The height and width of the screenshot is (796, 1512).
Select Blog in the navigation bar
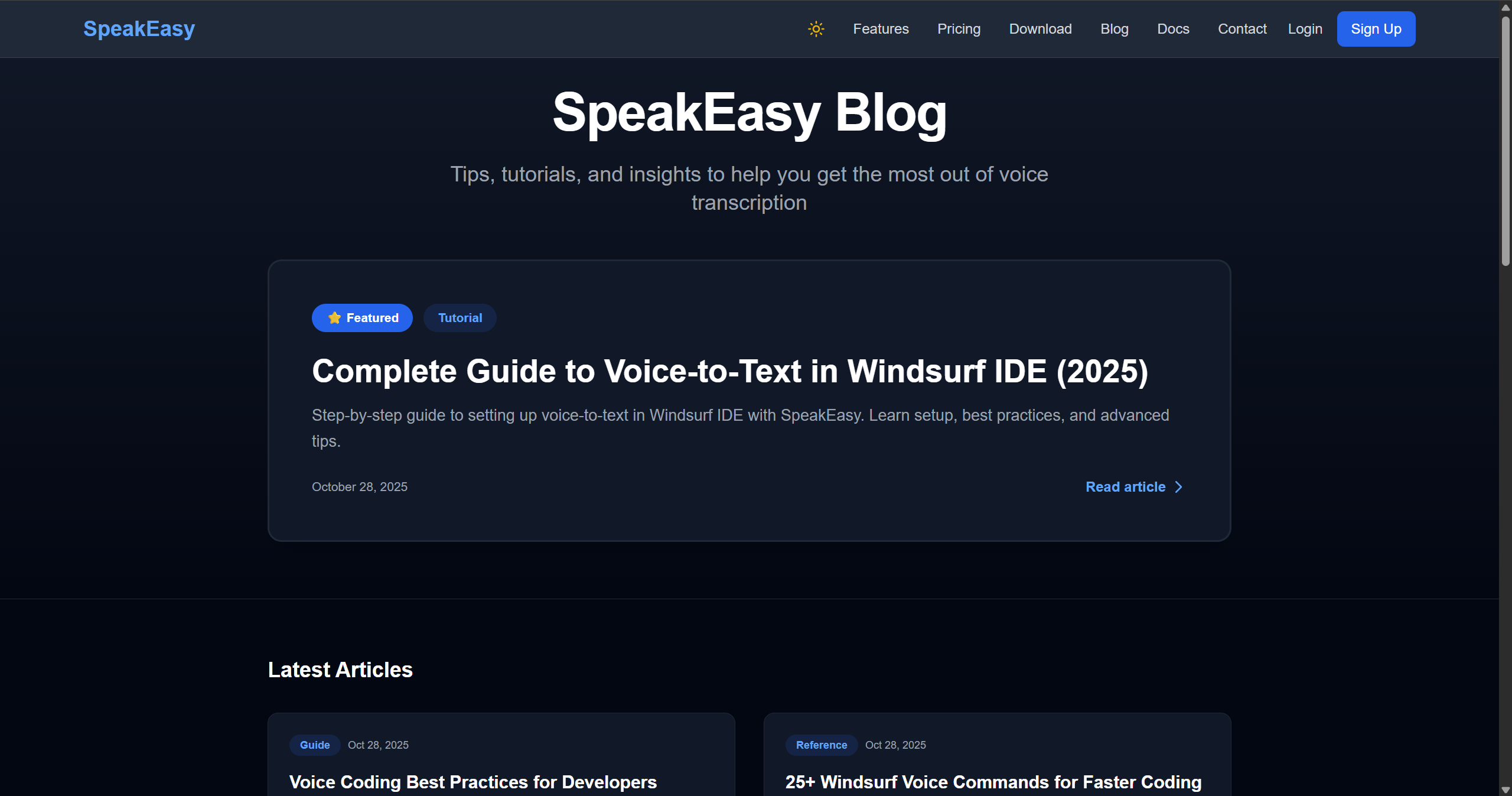(1114, 29)
